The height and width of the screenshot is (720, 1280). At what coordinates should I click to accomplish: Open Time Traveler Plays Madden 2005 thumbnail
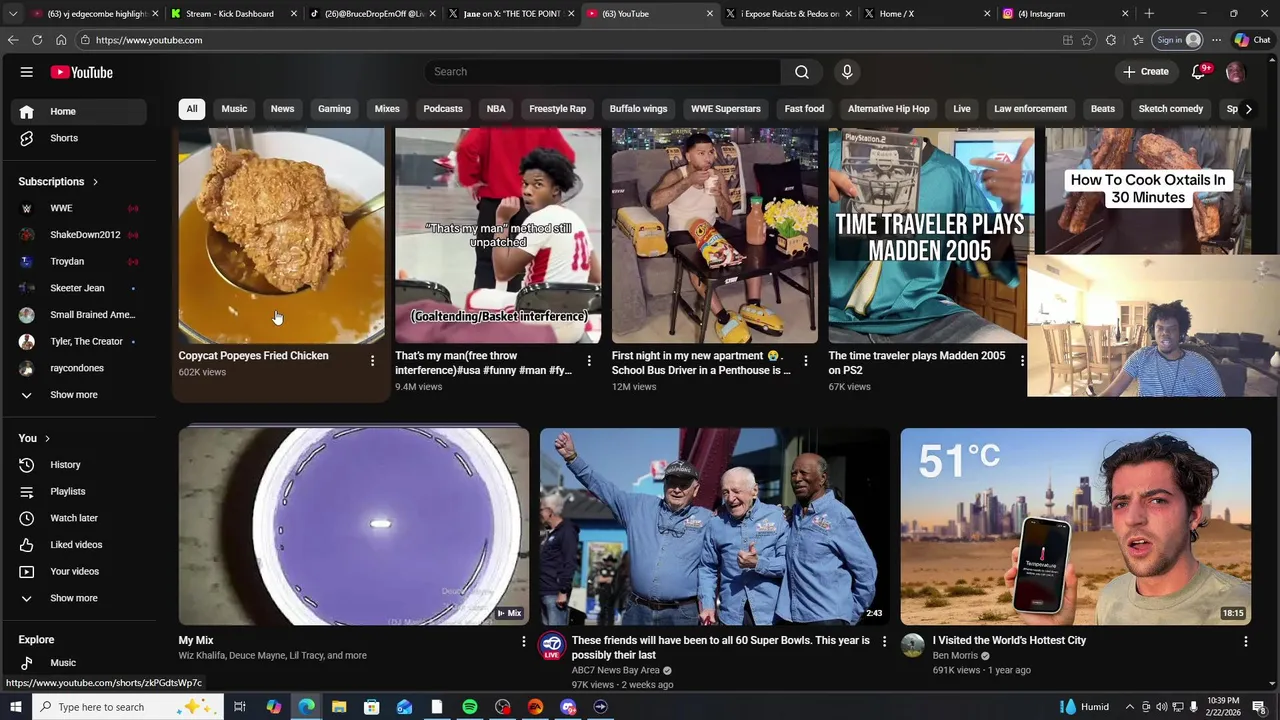(931, 236)
